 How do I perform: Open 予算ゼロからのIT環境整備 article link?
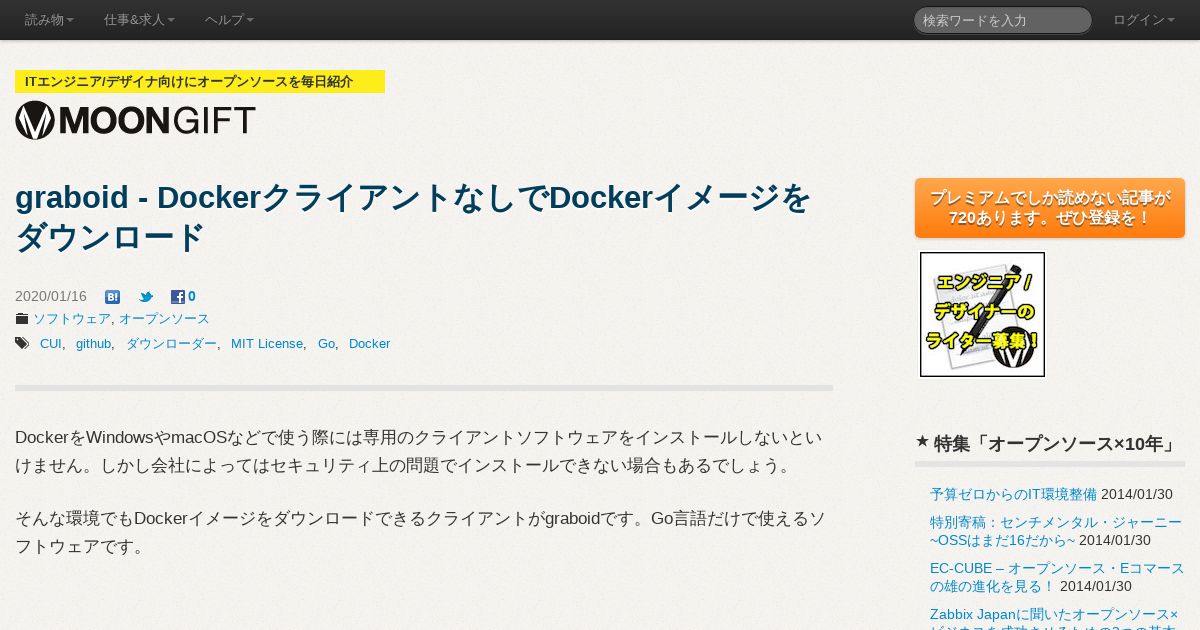pyautogui.click(x=1013, y=494)
